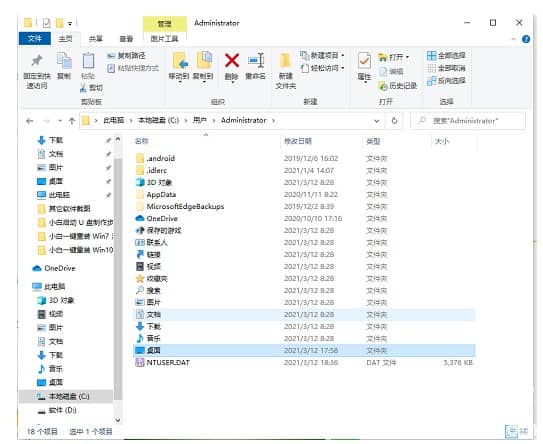The image size is (543, 444).
Task: Click the Forward navigation arrow
Action: coord(47,121)
